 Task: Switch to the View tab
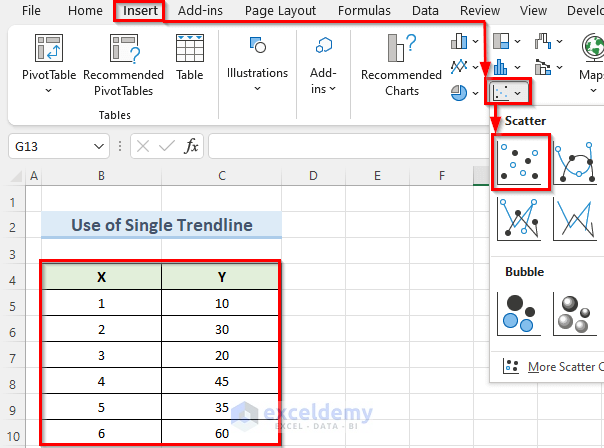coord(533,10)
